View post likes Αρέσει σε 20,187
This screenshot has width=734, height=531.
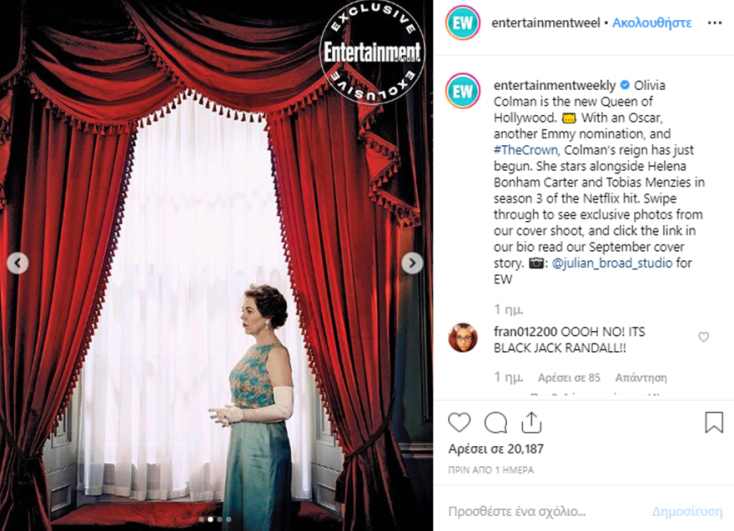[496, 449]
